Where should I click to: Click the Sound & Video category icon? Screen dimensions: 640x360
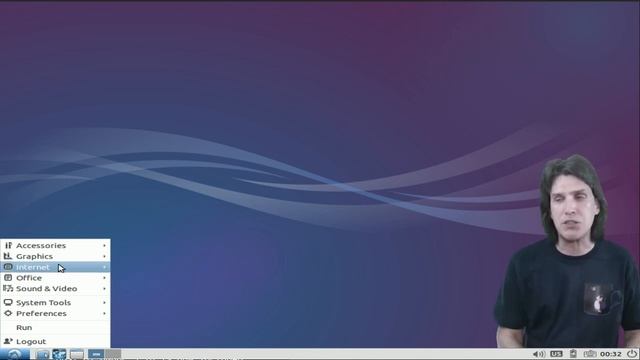tap(8, 289)
